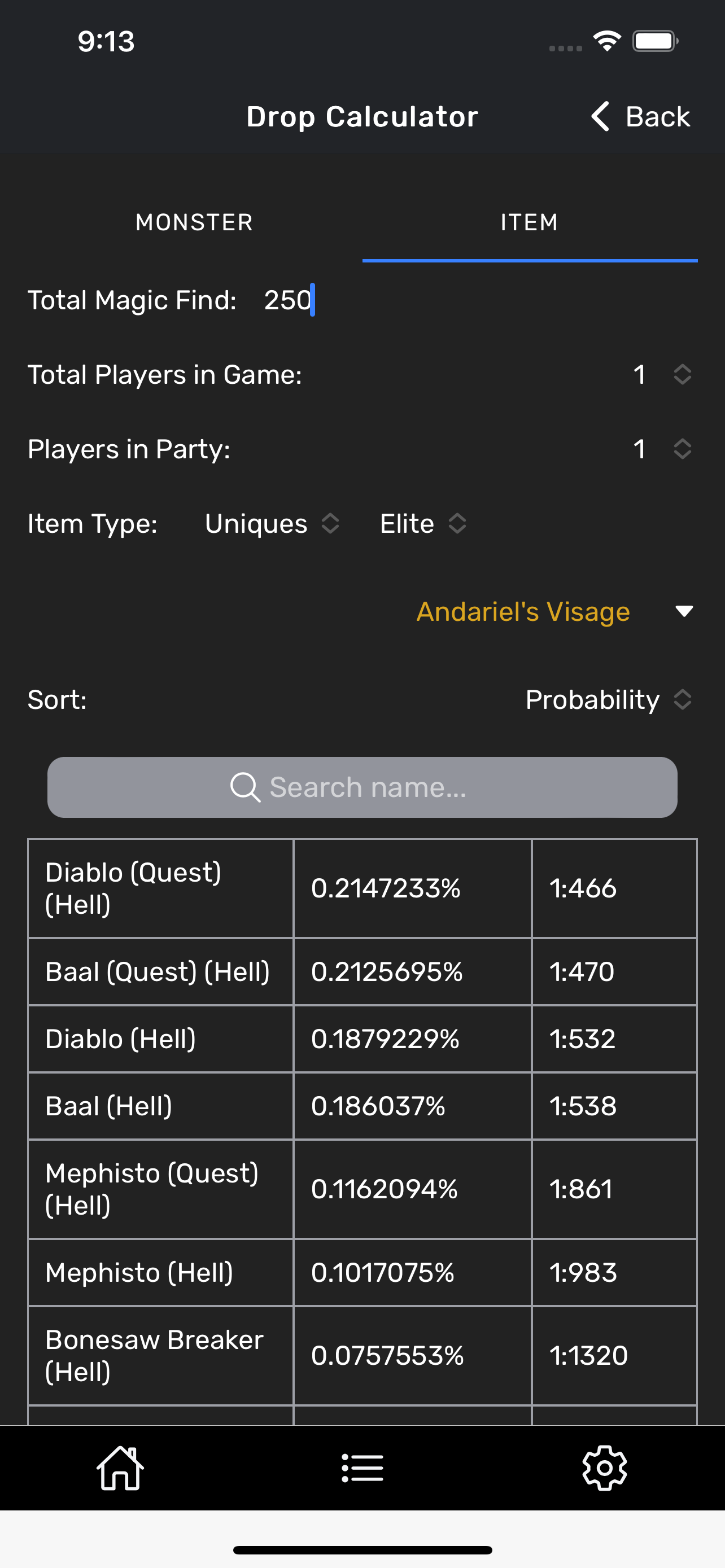This screenshot has width=725, height=1568.
Task: Select the Bonesaw Breaker (Hell) row
Action: [362, 1356]
